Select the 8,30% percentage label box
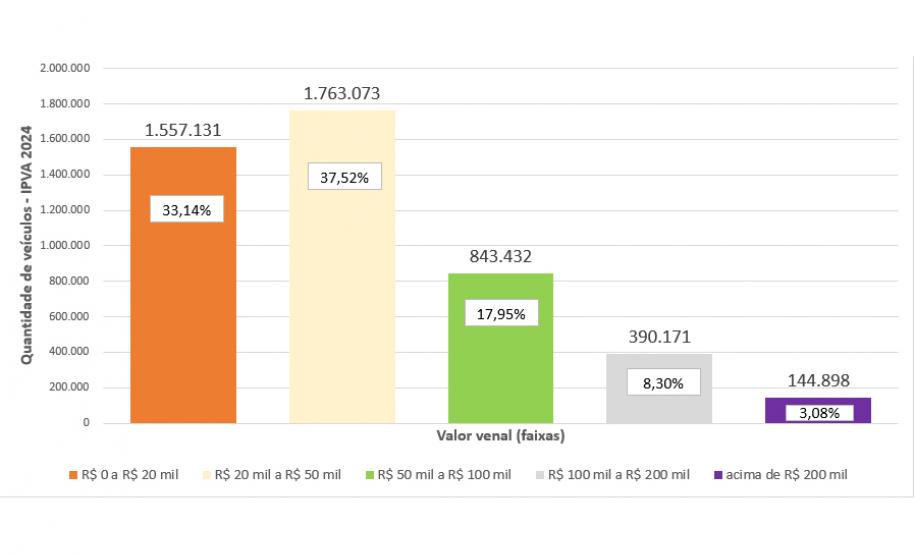Image resolution: width=915 pixels, height=555 pixels. coord(664,382)
